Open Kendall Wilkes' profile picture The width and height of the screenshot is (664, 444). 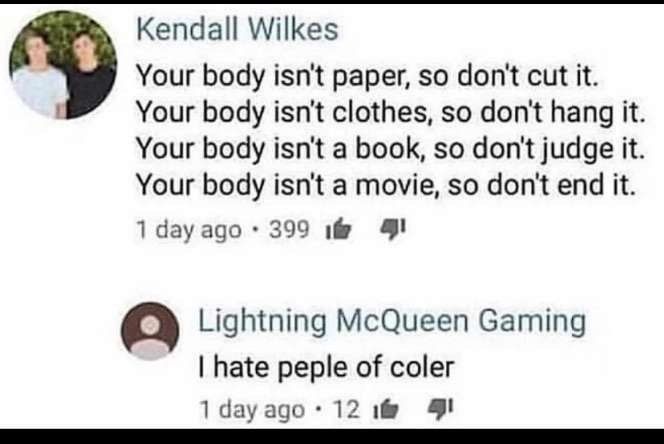pyautogui.click(x=63, y=65)
